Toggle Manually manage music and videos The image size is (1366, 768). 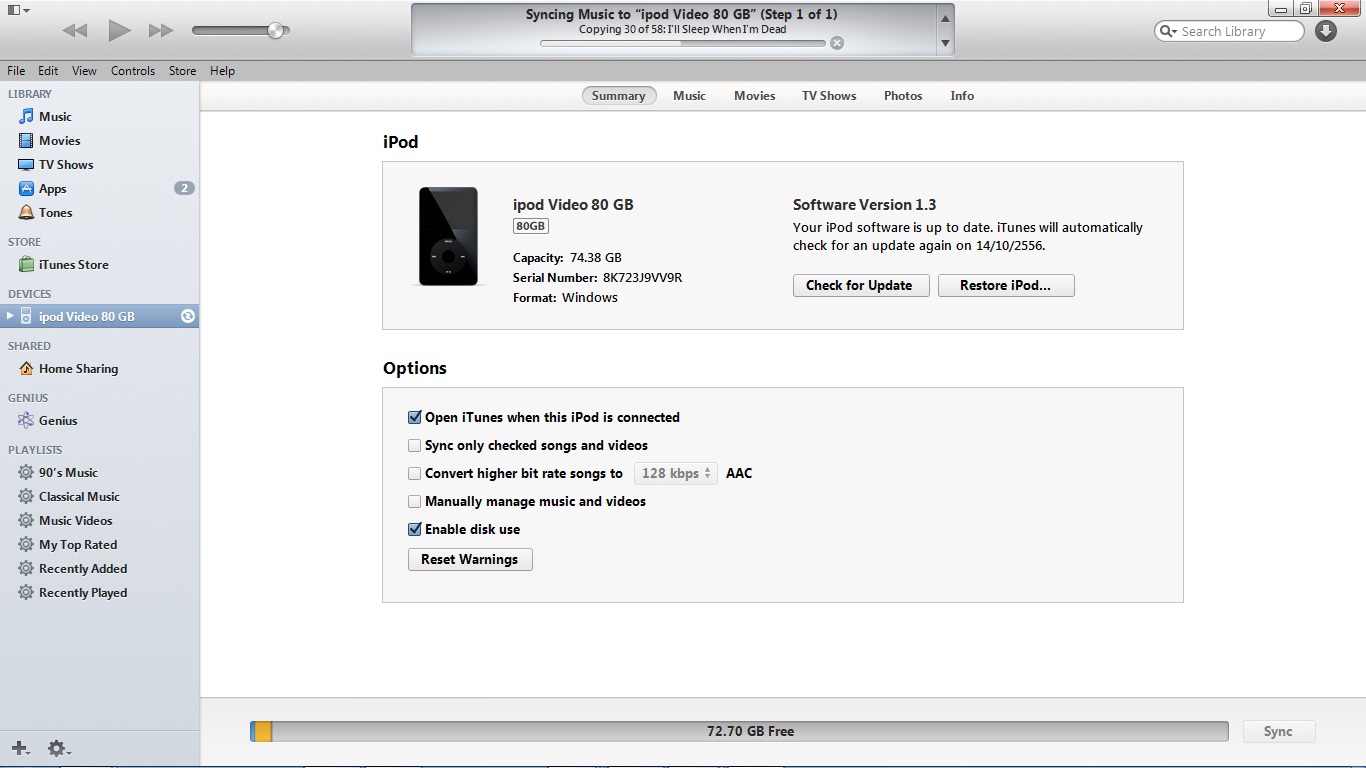pos(414,502)
